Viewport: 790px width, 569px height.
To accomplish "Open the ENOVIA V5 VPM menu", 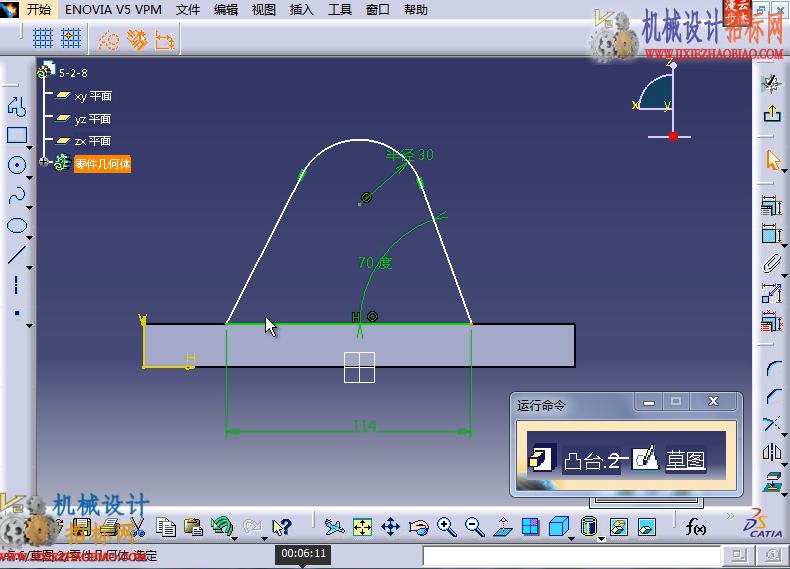I will pos(113,9).
